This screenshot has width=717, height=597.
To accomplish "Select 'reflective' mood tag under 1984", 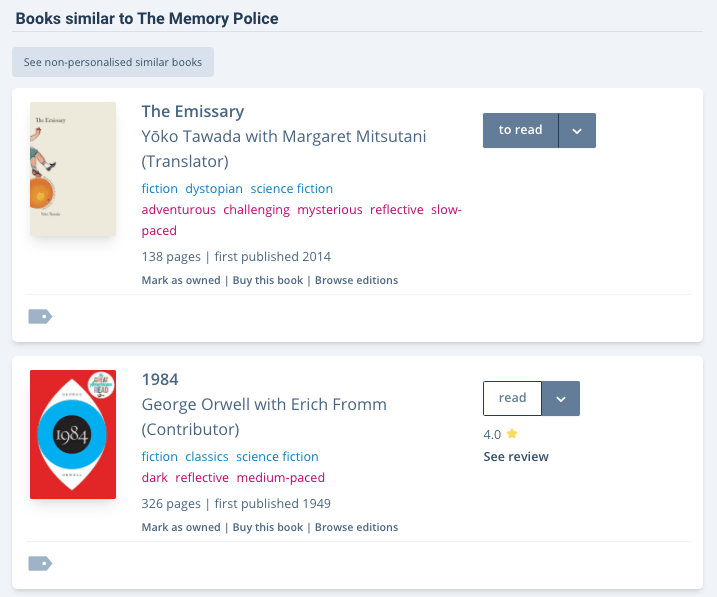I will pos(202,478).
